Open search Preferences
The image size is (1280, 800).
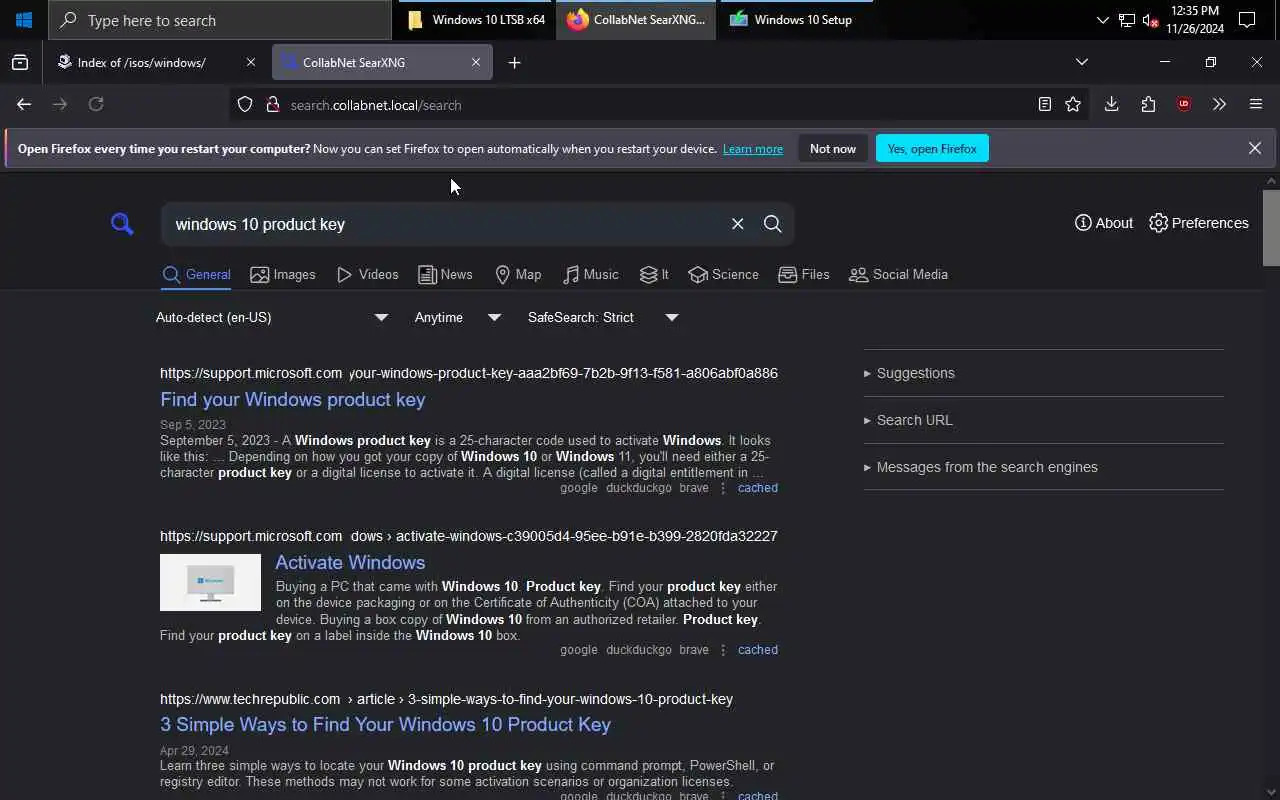click(1199, 223)
